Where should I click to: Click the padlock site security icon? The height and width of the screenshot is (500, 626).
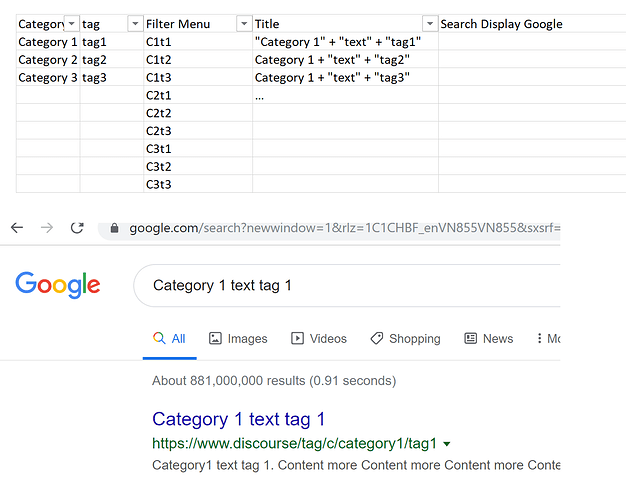pyautogui.click(x=114, y=228)
